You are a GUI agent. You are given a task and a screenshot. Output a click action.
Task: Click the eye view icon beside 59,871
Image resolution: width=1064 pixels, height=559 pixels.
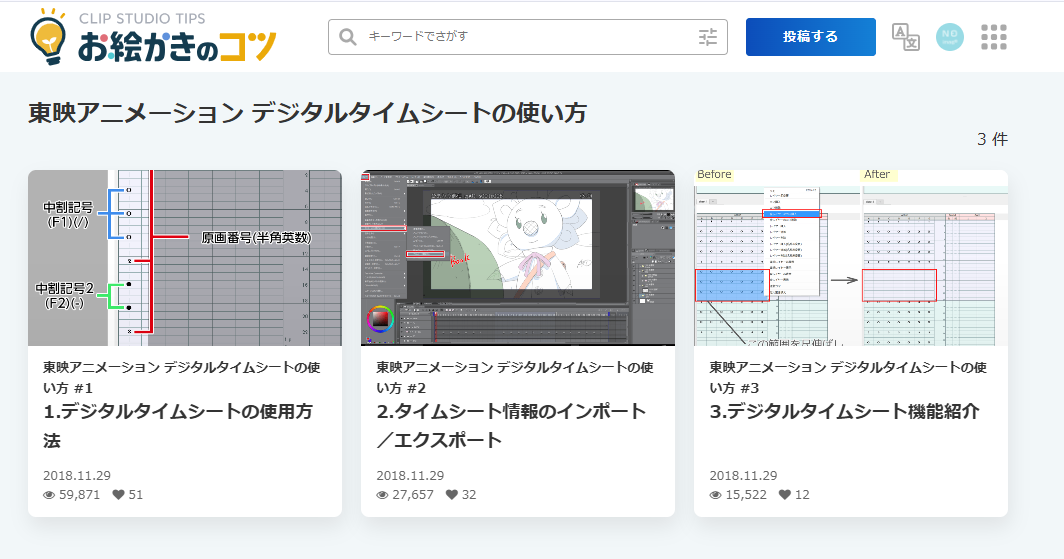[x=49, y=495]
